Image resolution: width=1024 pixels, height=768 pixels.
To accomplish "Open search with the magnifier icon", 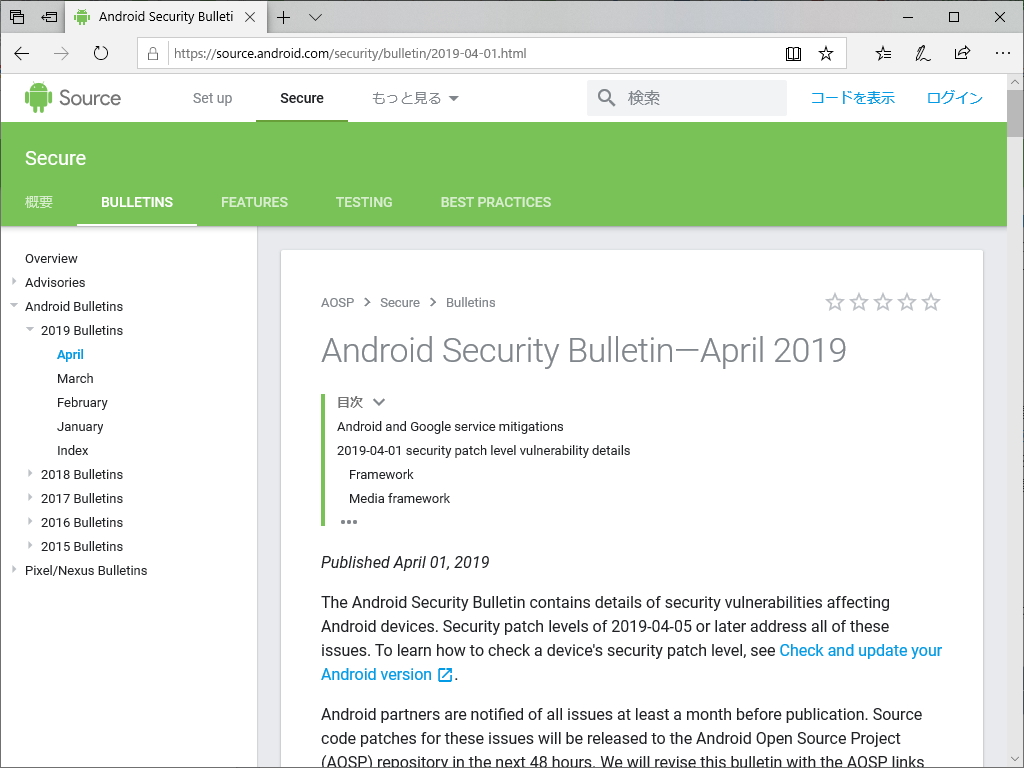I will [606, 97].
